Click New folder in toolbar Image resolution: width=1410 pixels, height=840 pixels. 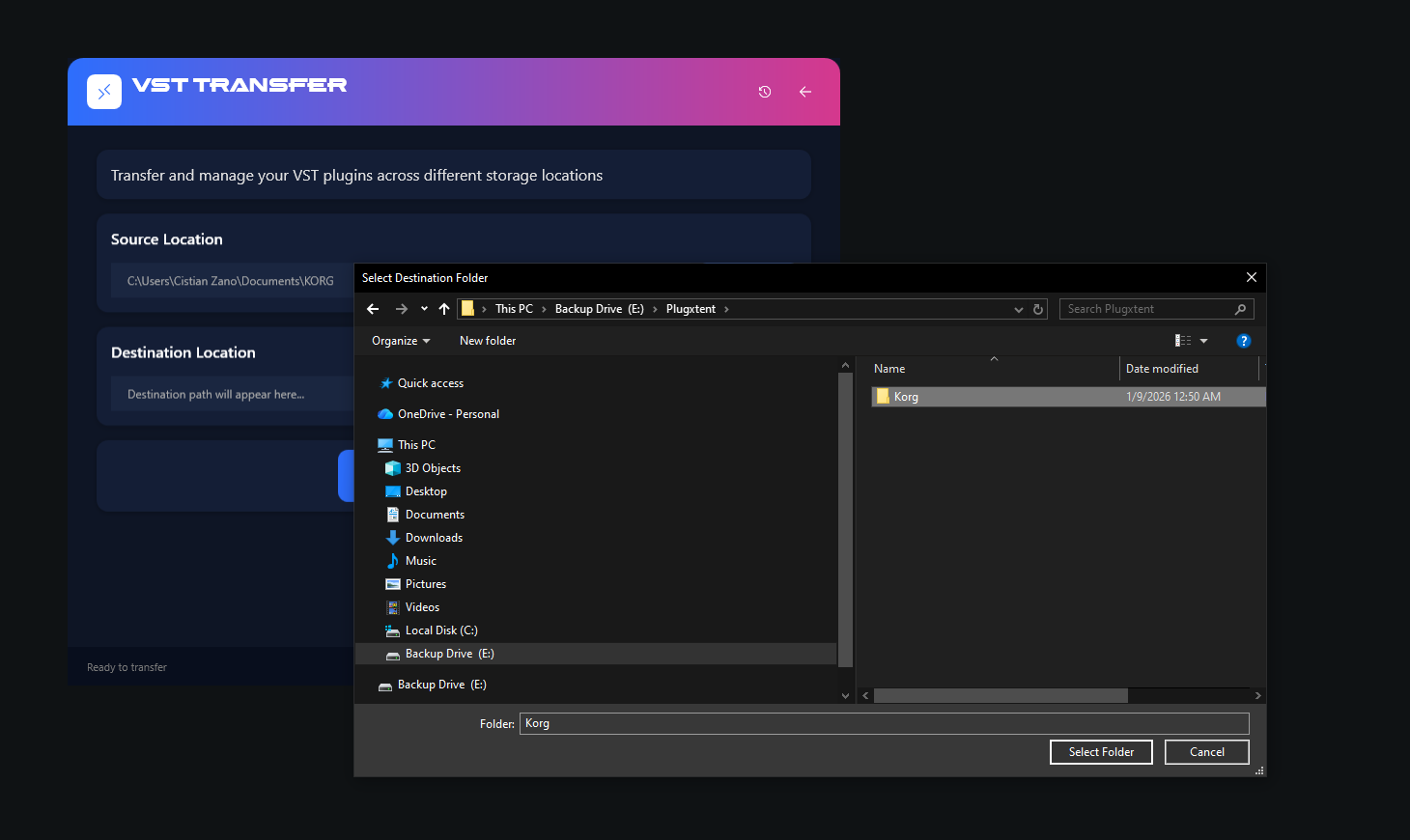[x=488, y=341]
